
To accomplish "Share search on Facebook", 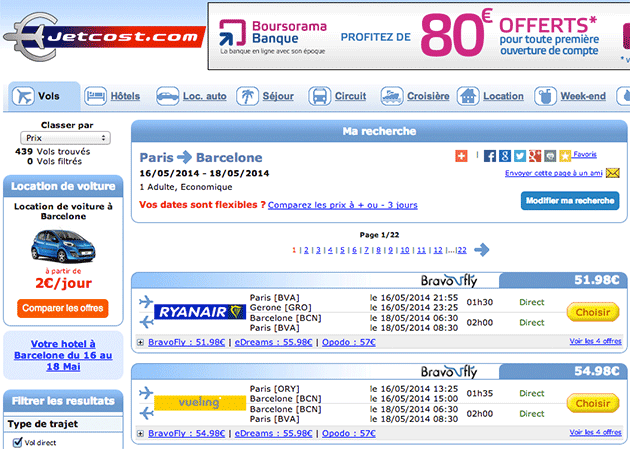I will tap(489, 156).
